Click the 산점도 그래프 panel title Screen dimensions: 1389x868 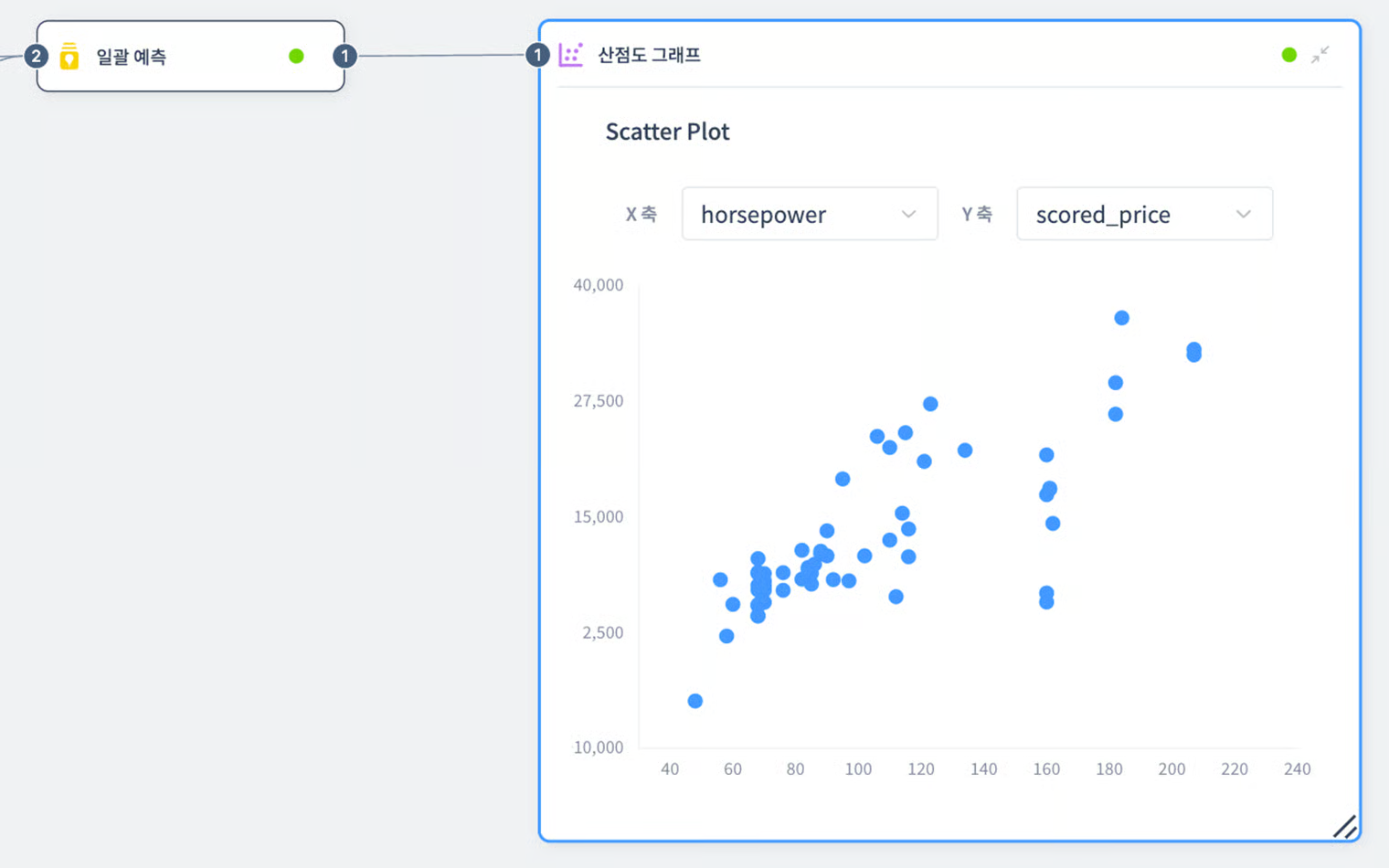[649, 55]
